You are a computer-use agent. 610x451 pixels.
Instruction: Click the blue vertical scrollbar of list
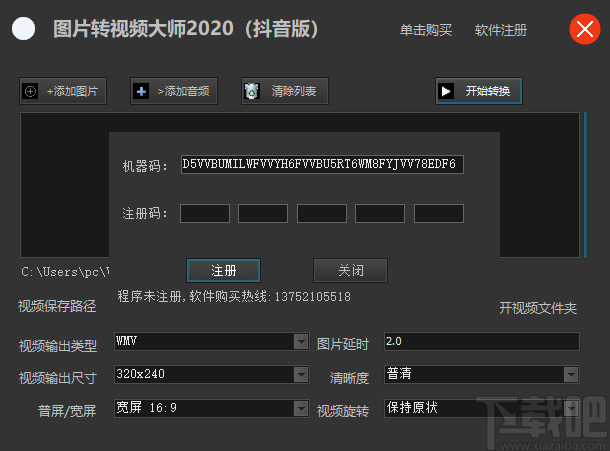tap(585, 185)
